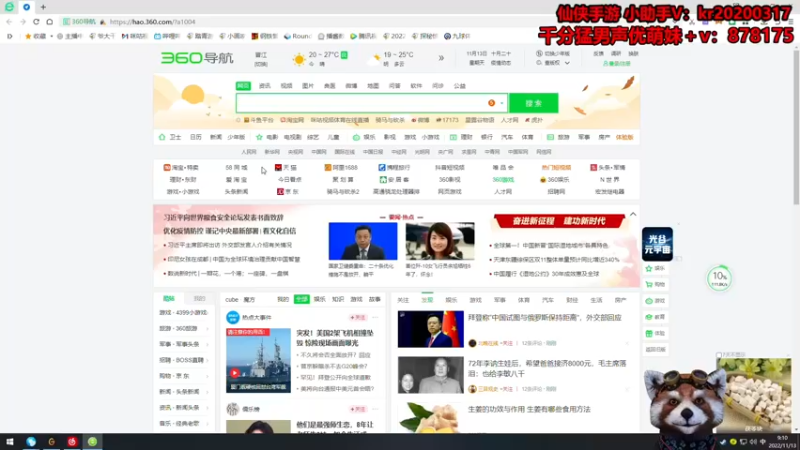
Task: Open the 收藏 star bookmarks icon
Action: point(28,36)
